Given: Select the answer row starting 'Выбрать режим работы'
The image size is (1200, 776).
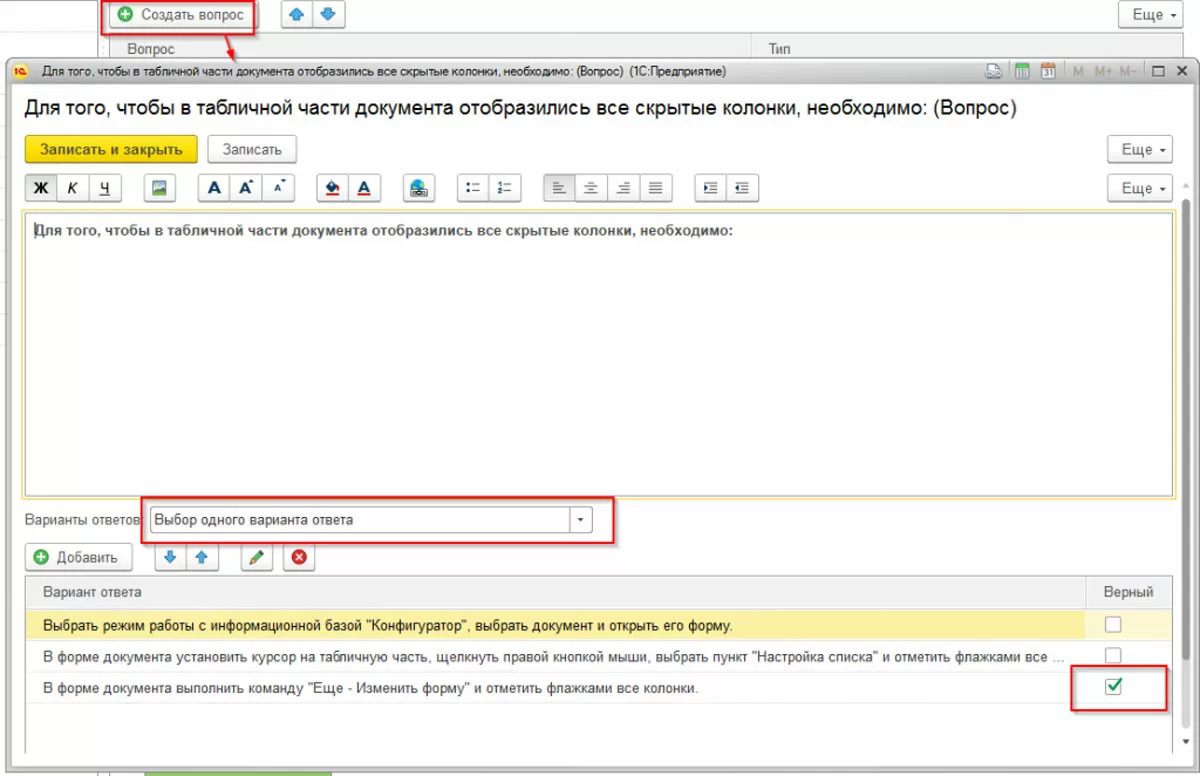Looking at the screenshot, I should tap(556, 626).
